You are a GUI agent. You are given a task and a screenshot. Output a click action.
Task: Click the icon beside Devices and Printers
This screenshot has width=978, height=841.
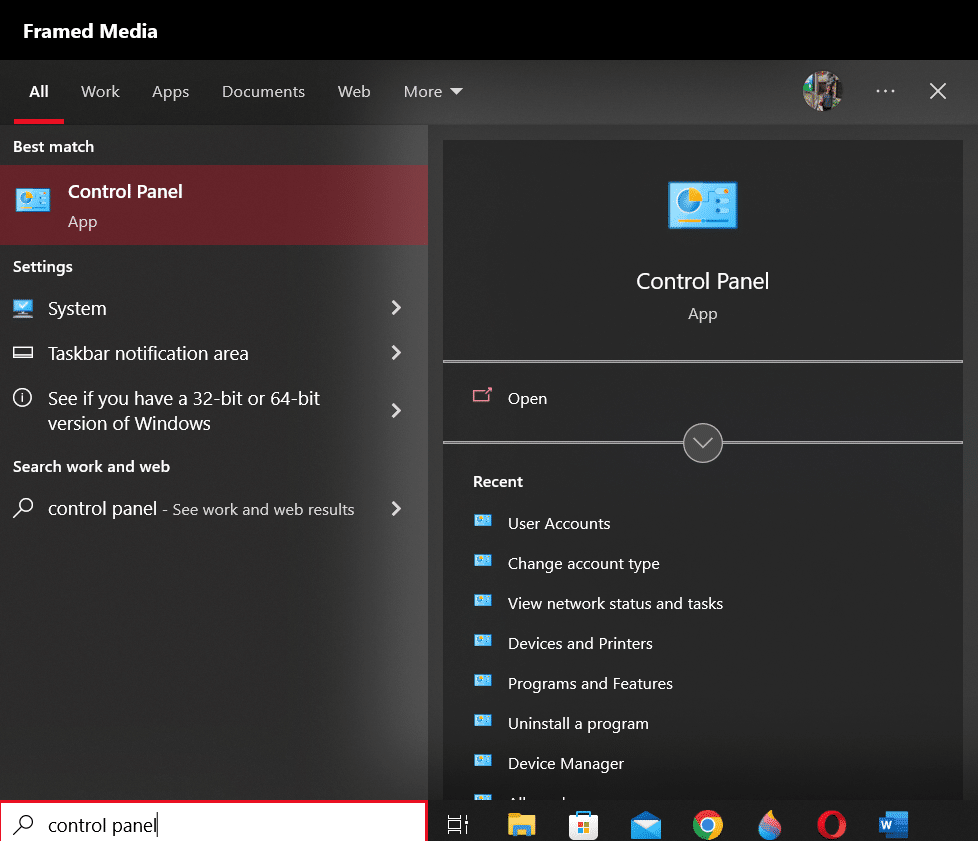(483, 640)
